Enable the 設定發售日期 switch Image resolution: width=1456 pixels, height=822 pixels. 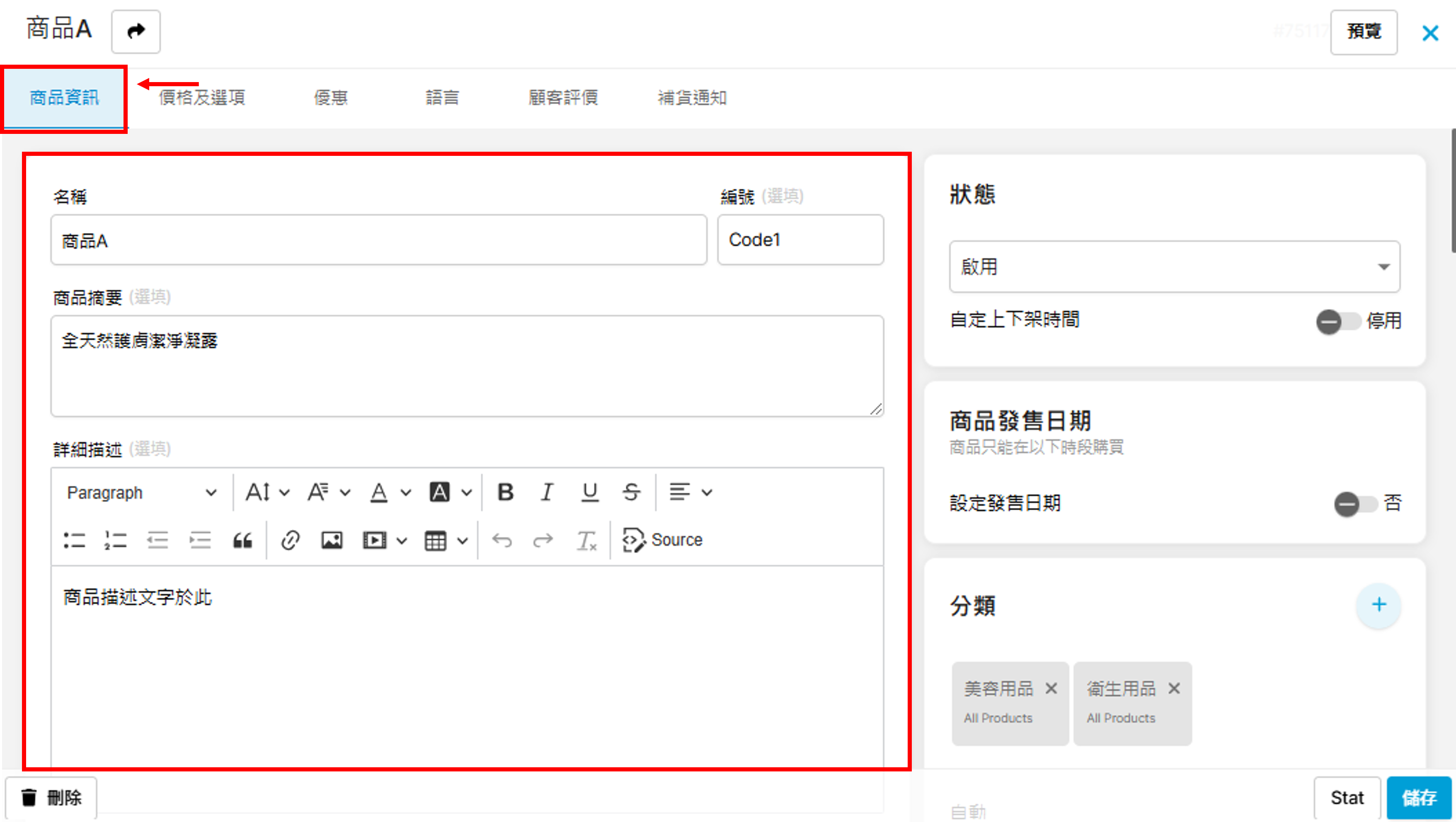coord(1354,504)
